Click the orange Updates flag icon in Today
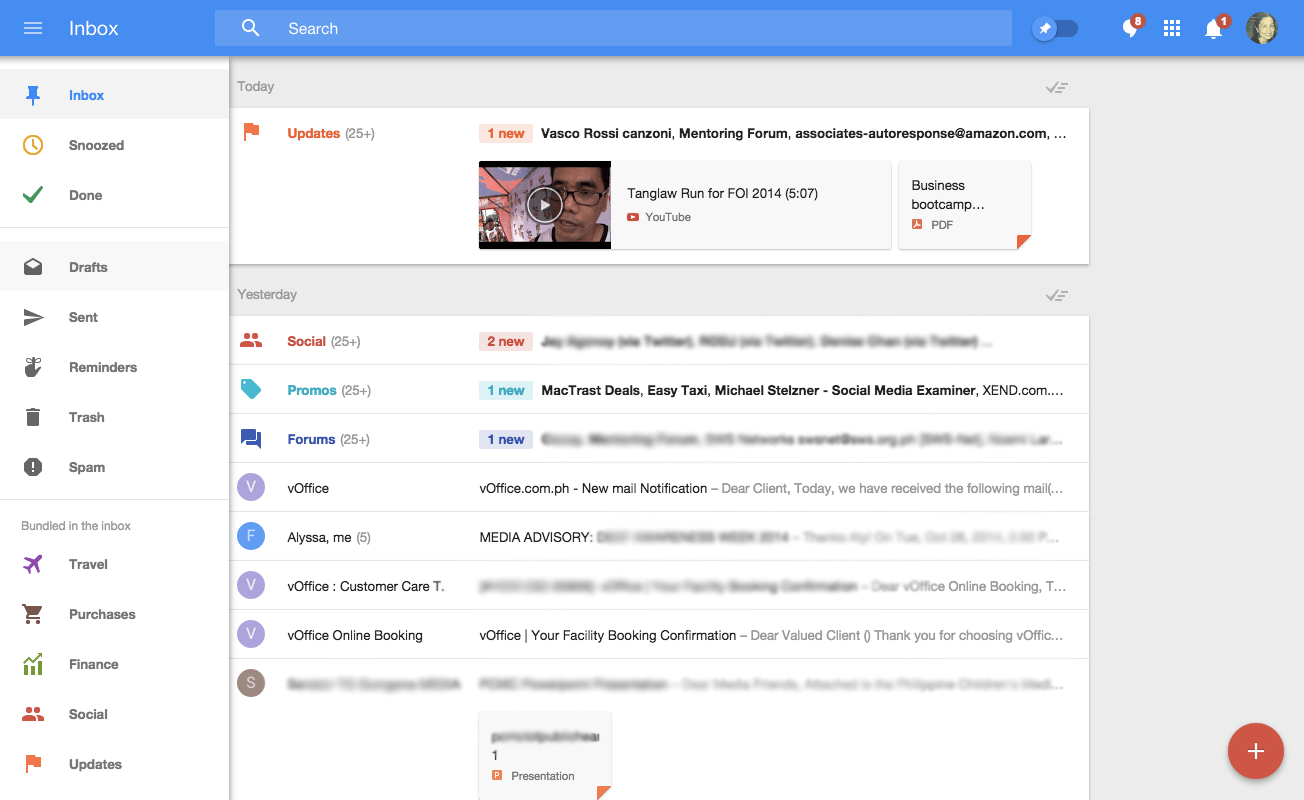Viewport: 1304px width, 800px height. (x=251, y=132)
